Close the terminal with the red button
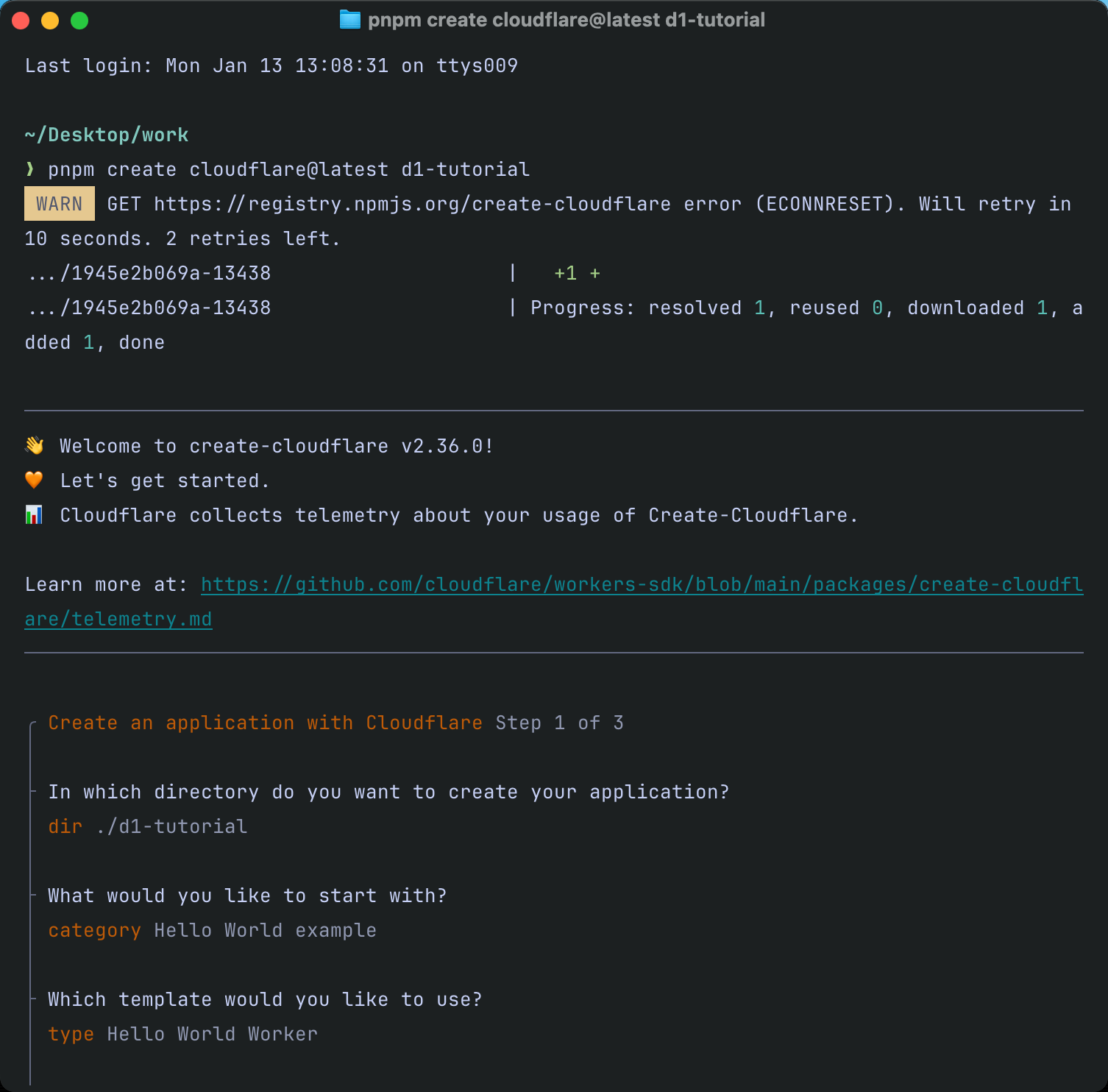Screen dimensions: 1108x1092 [21, 21]
